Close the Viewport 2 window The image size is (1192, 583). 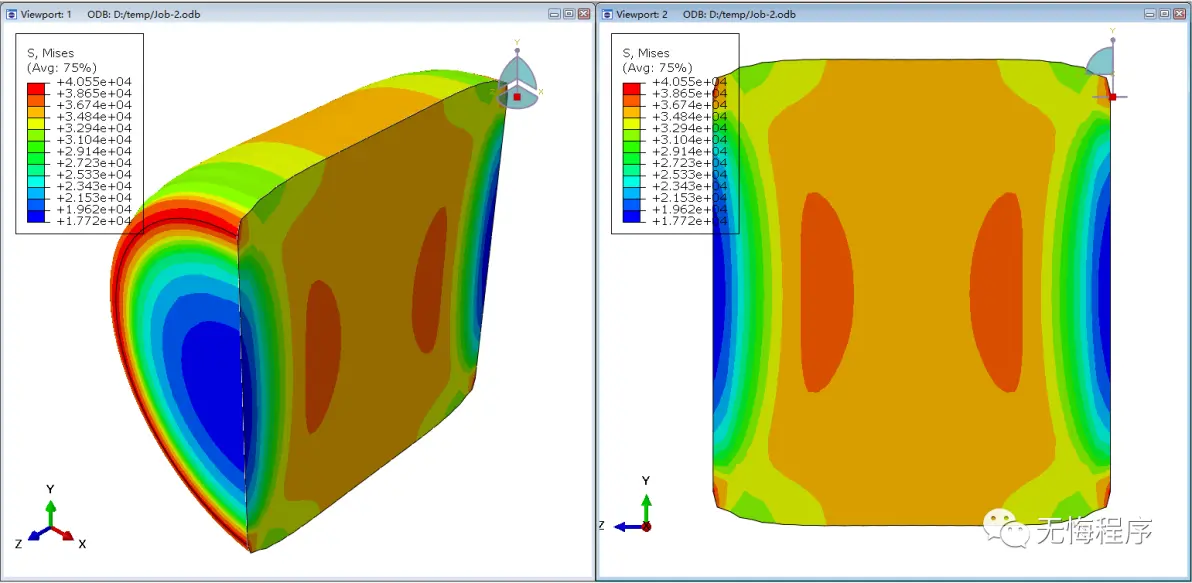click(x=1180, y=14)
